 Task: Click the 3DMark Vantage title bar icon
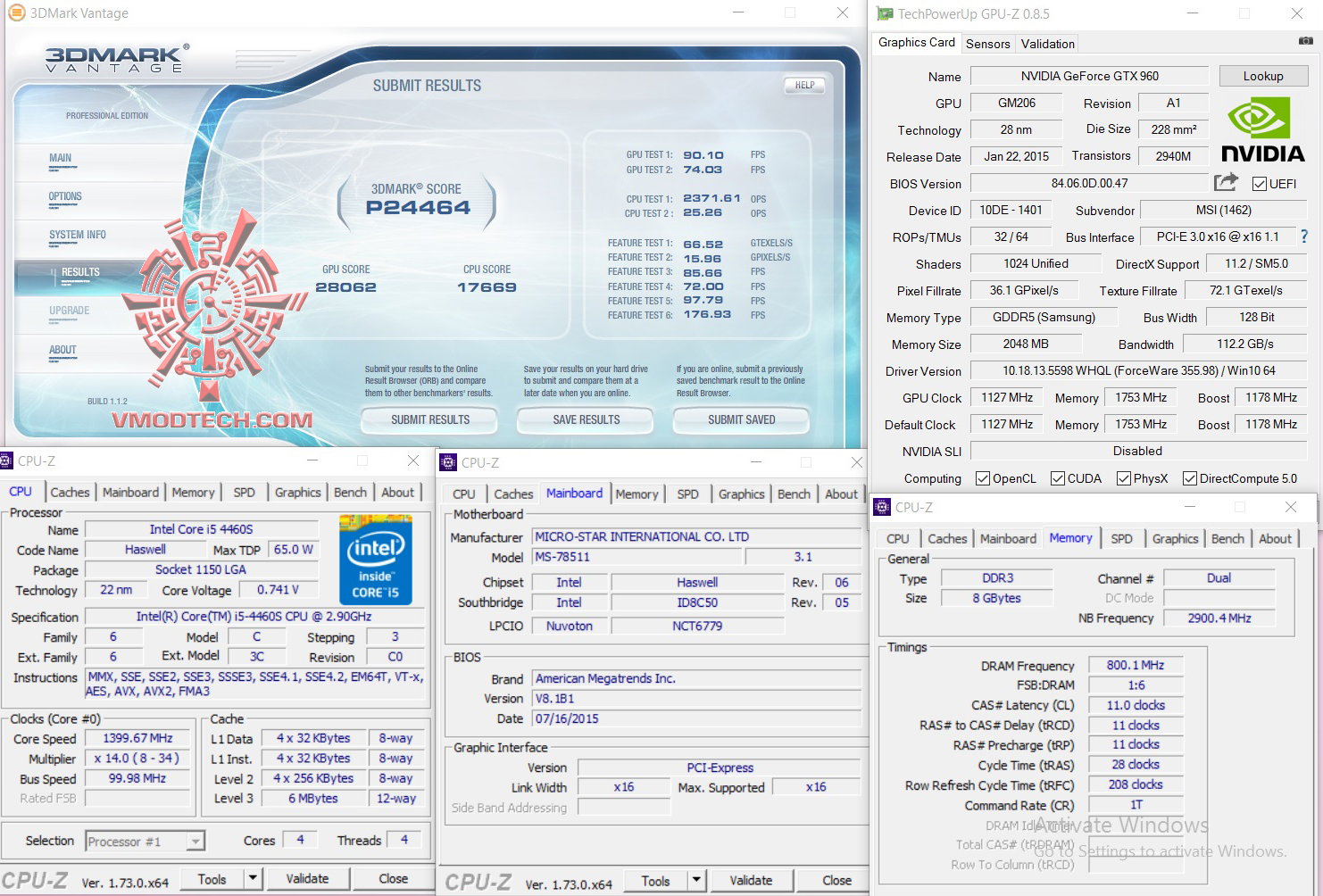pyautogui.click(x=16, y=12)
